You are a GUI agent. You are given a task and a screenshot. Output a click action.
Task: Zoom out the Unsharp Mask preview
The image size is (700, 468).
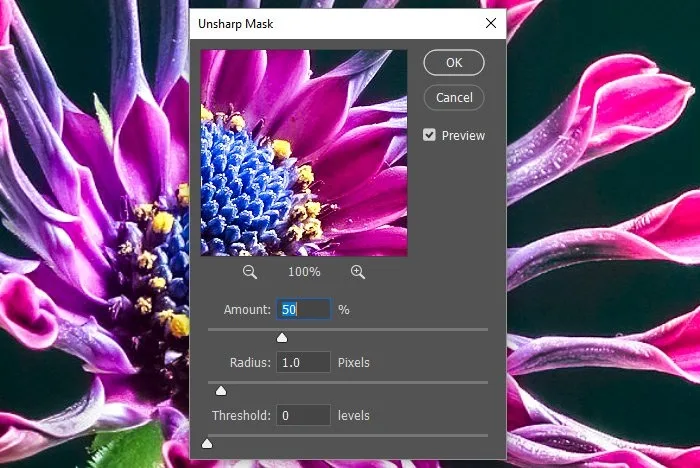click(250, 272)
